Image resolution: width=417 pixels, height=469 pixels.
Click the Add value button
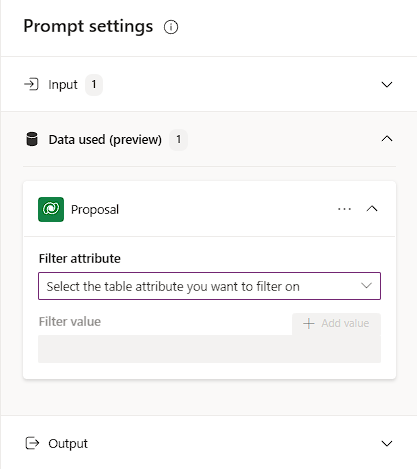[x=336, y=323]
